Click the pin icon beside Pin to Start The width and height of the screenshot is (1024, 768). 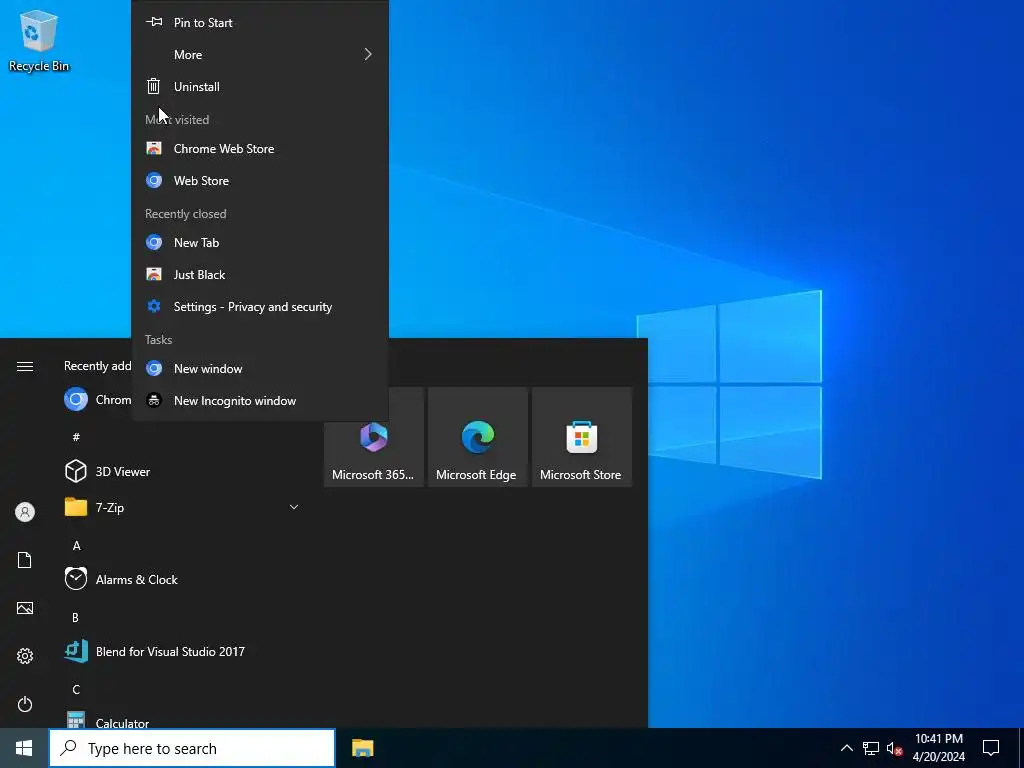click(x=153, y=22)
